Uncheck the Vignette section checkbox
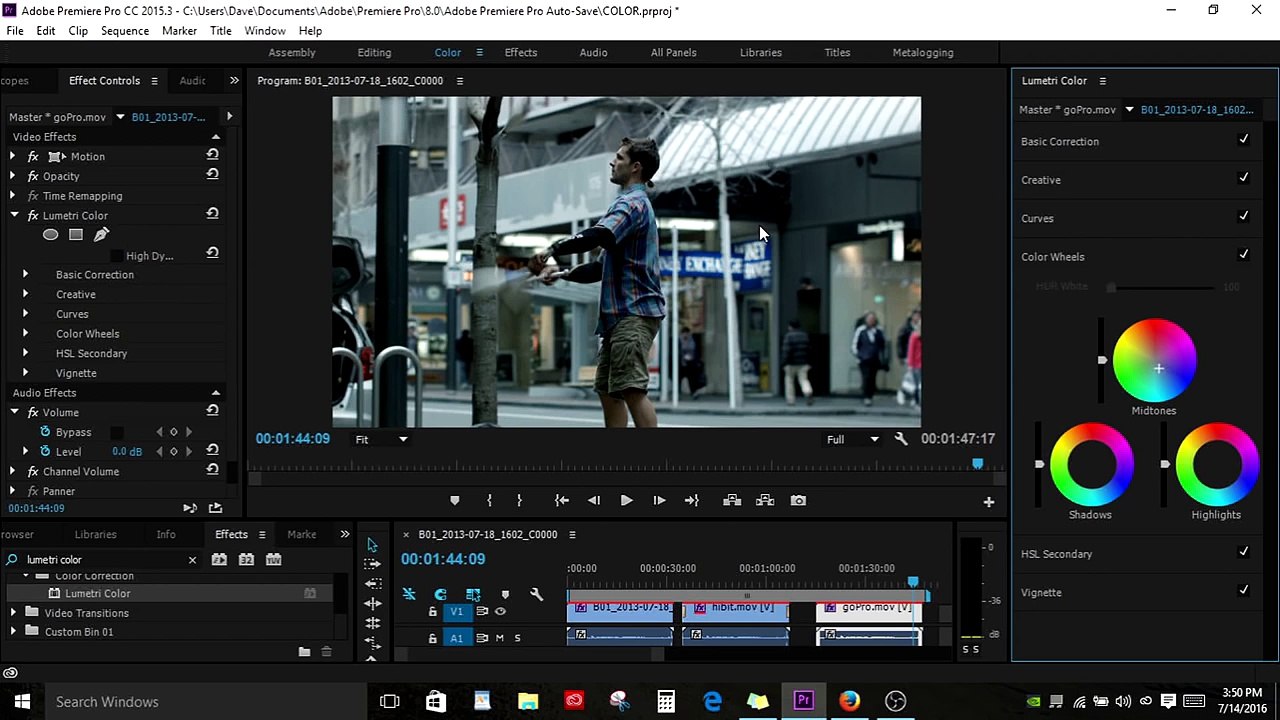 [1243, 591]
